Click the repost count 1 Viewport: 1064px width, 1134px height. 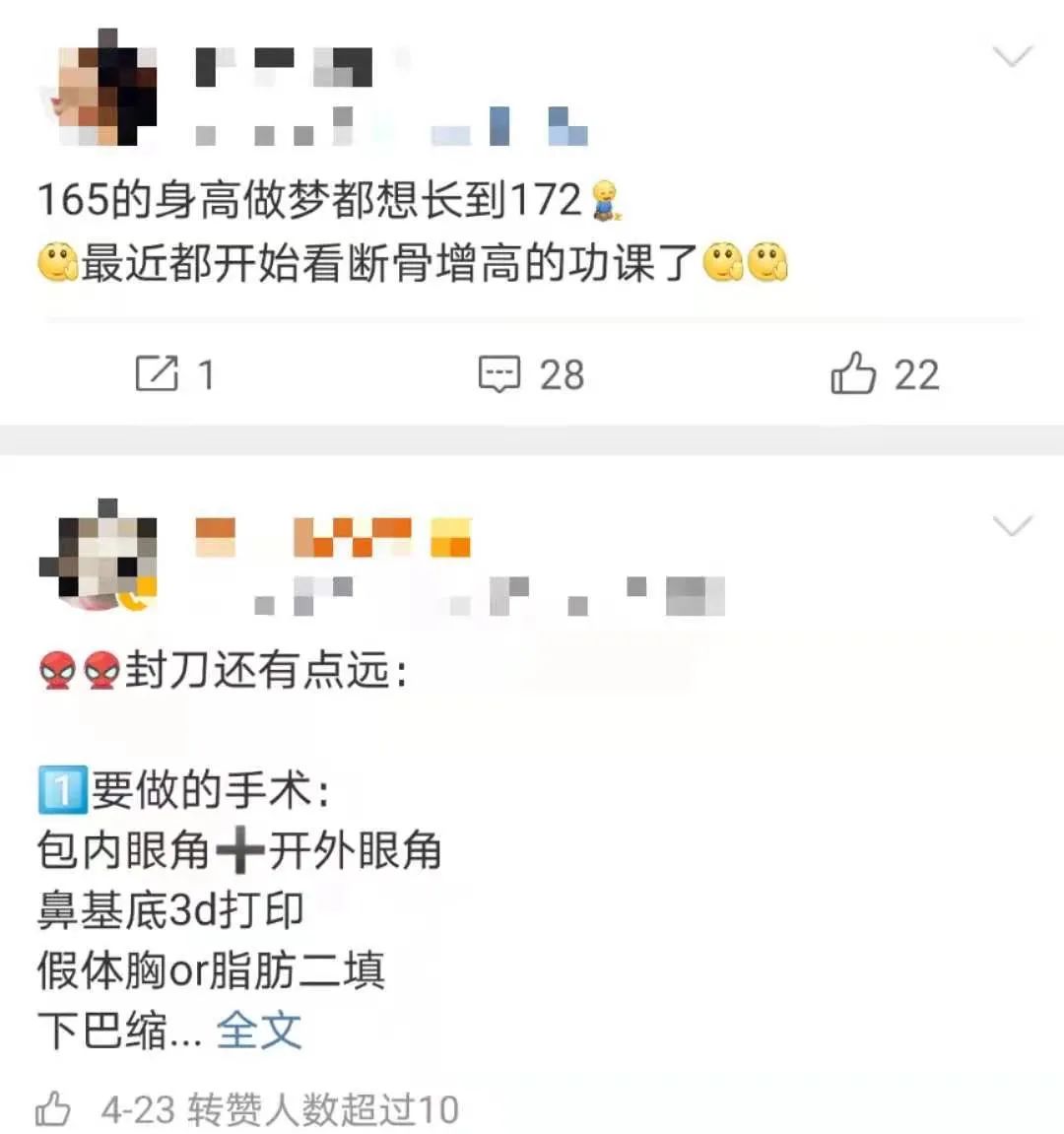tap(206, 375)
